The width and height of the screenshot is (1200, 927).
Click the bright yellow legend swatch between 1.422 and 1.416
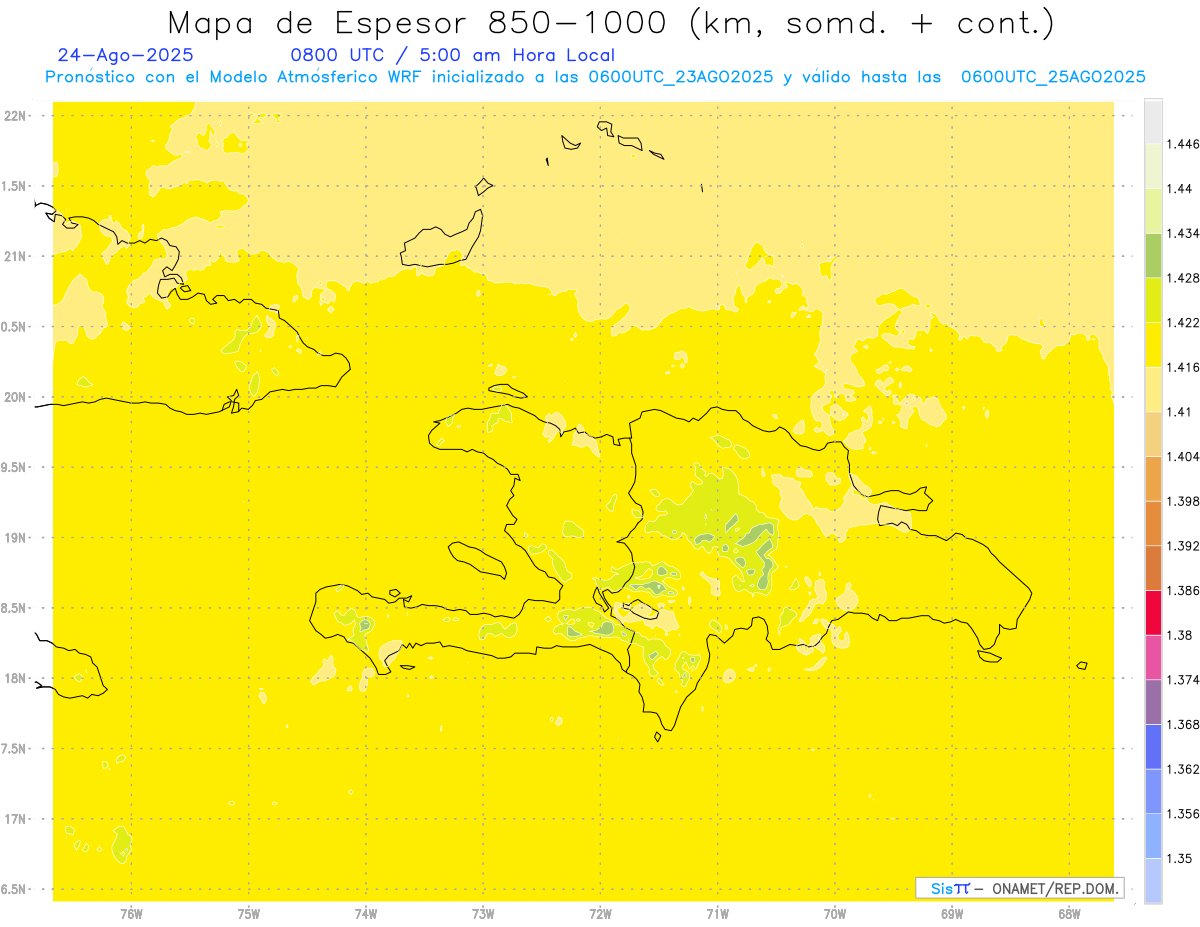1153,344
